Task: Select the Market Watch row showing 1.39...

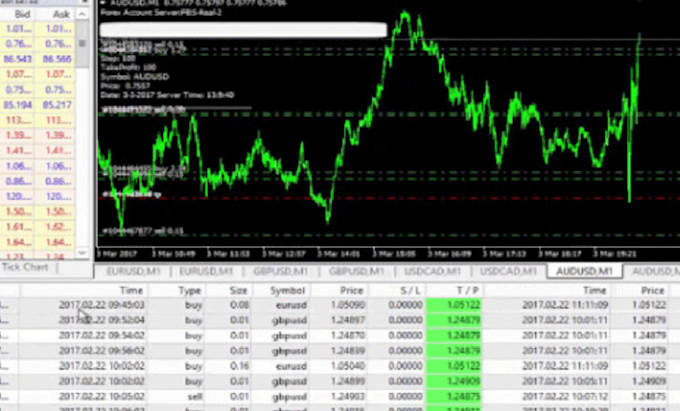Action: click(38, 135)
